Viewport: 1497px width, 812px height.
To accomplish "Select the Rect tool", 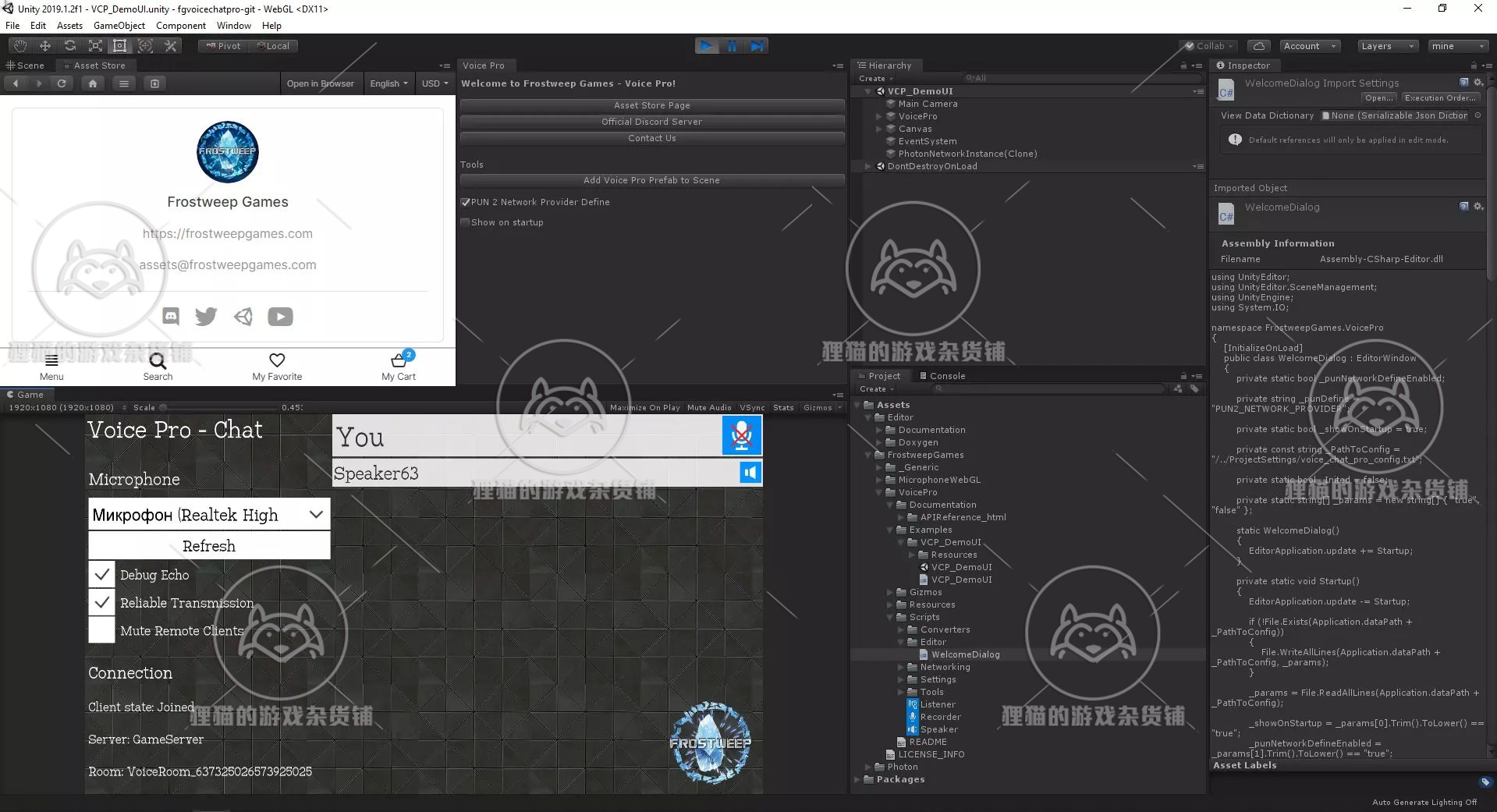I will (x=120, y=46).
